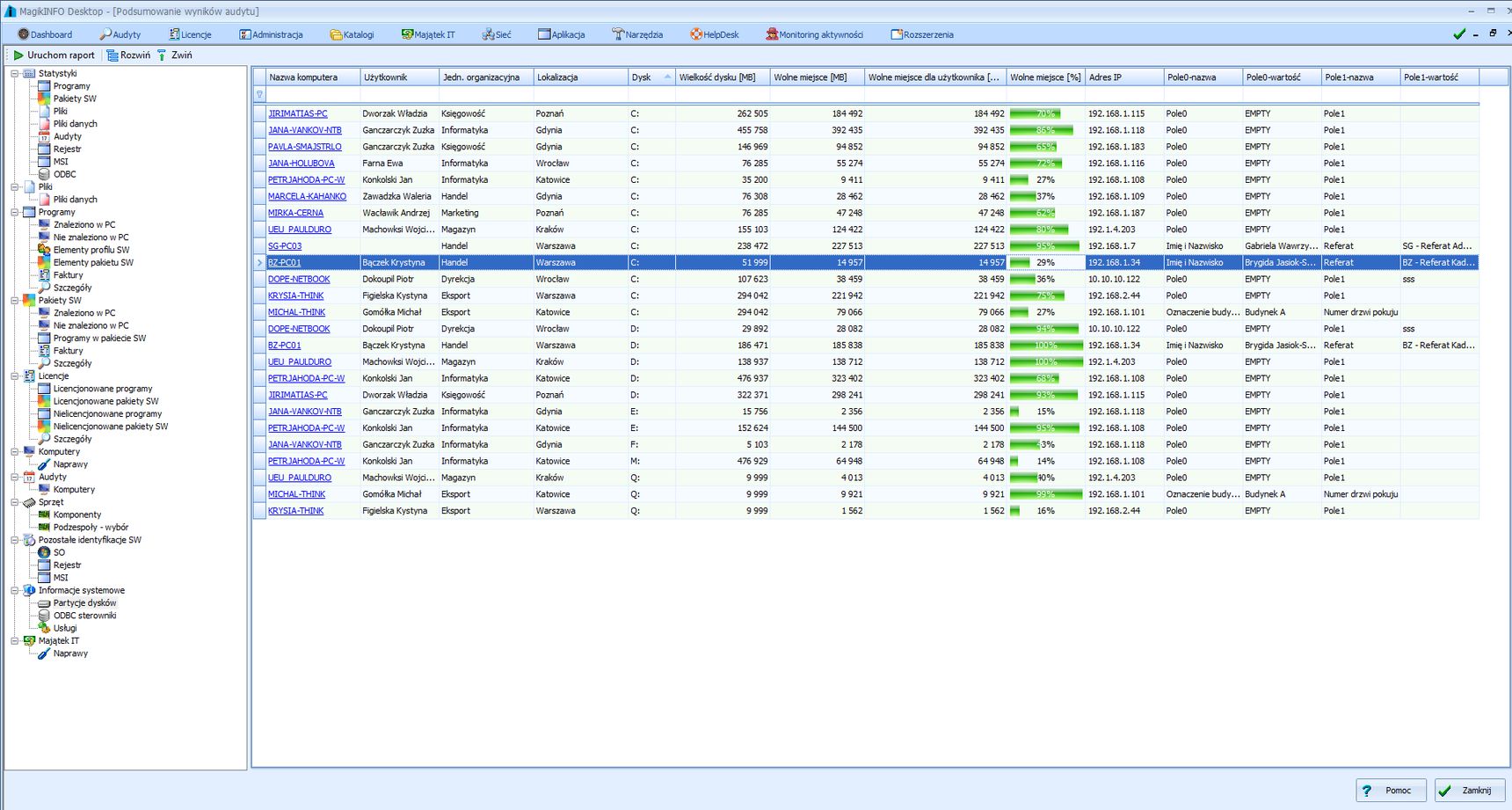Image resolution: width=1512 pixels, height=810 pixels.
Task: Click 29% free space bar for BZ-PC01
Action: (x=1046, y=262)
